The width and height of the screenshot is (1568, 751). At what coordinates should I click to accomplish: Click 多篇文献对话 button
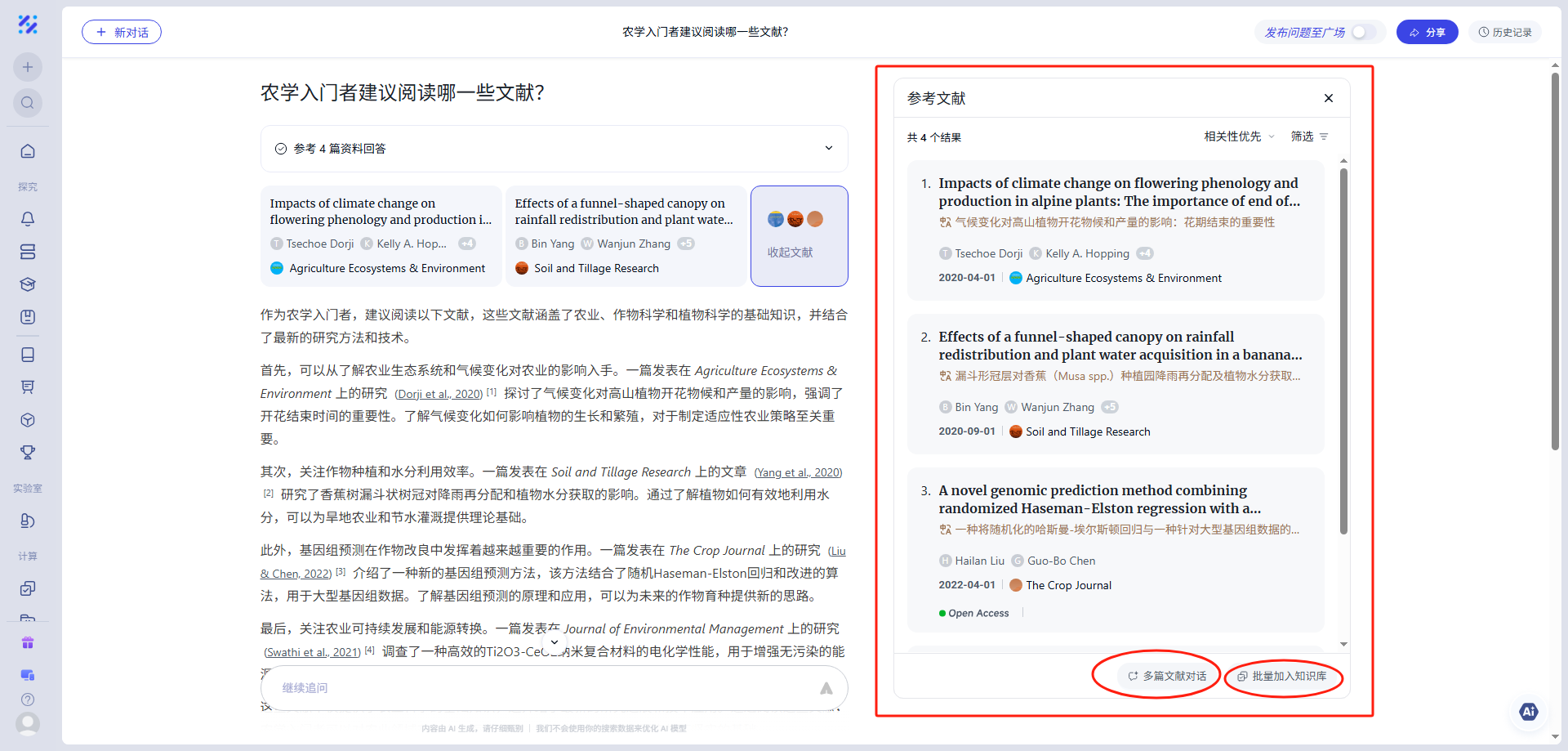tap(1166, 676)
